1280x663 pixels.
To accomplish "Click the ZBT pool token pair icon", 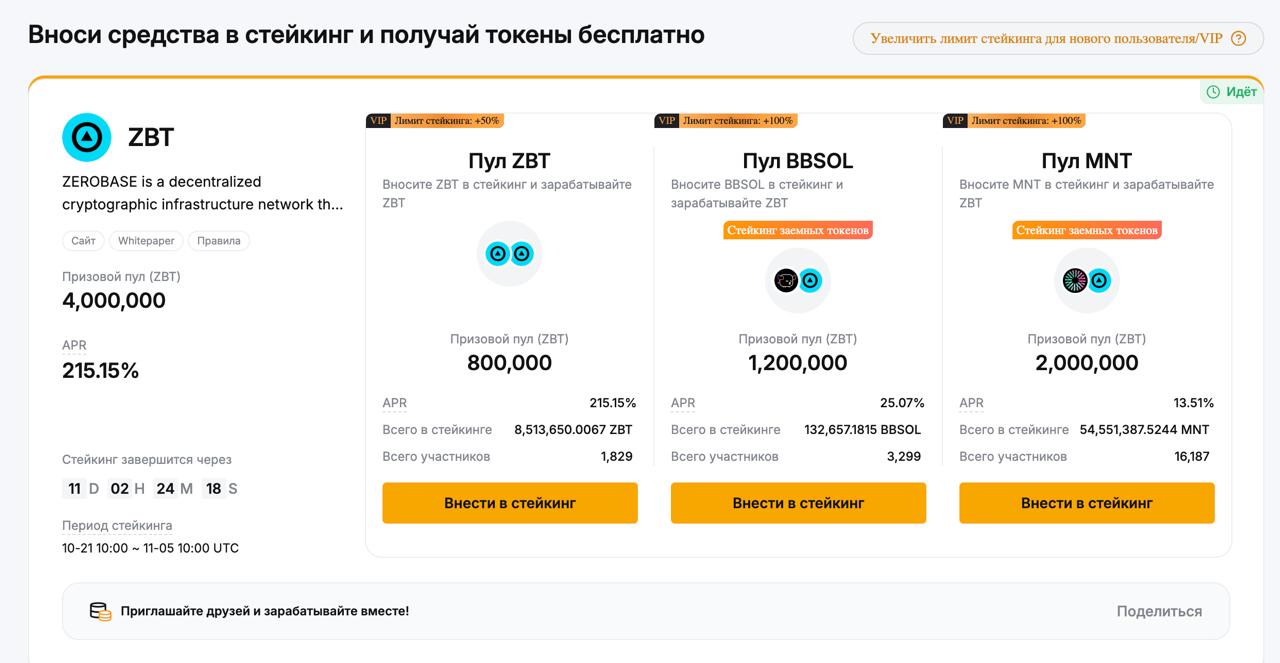I will click(x=509, y=254).
